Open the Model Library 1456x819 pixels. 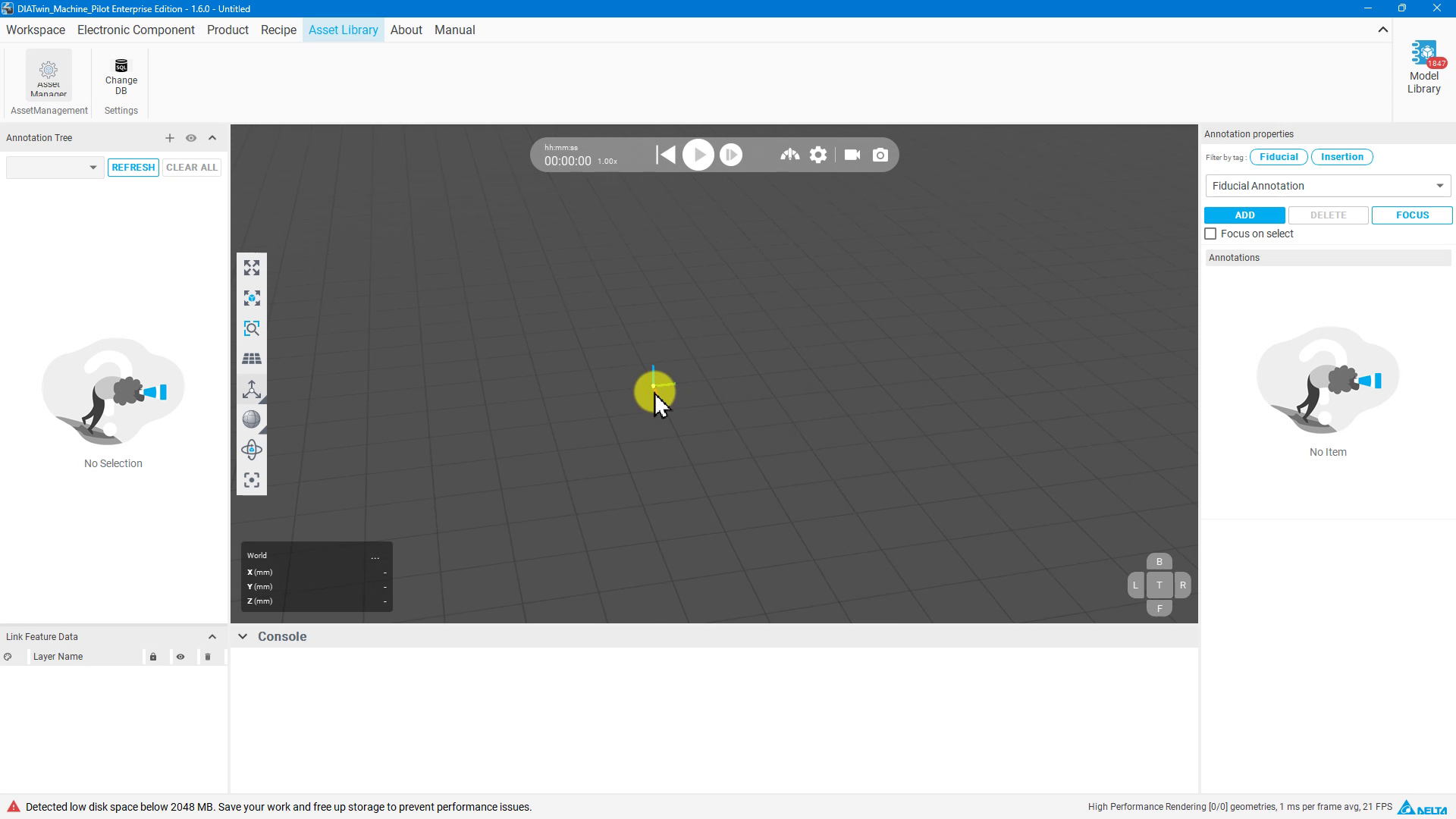tap(1423, 67)
